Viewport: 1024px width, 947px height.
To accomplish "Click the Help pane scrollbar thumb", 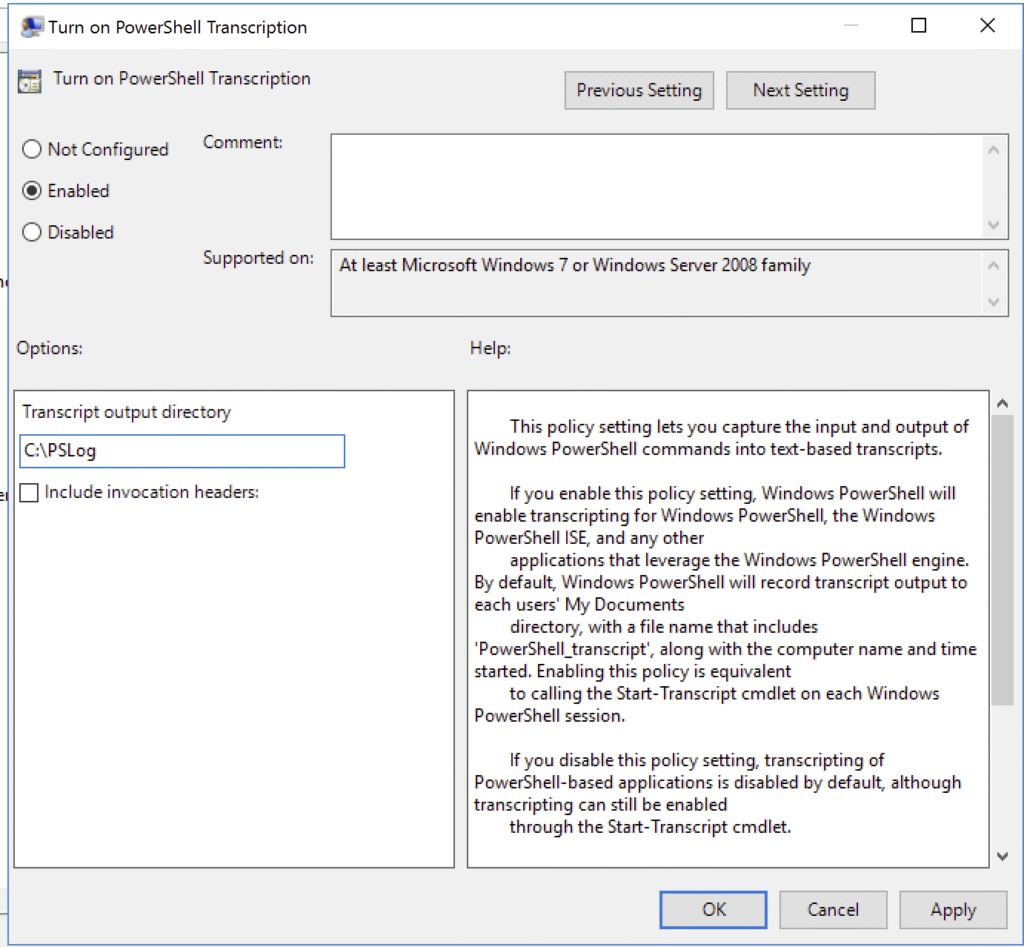I will 1002,560.
